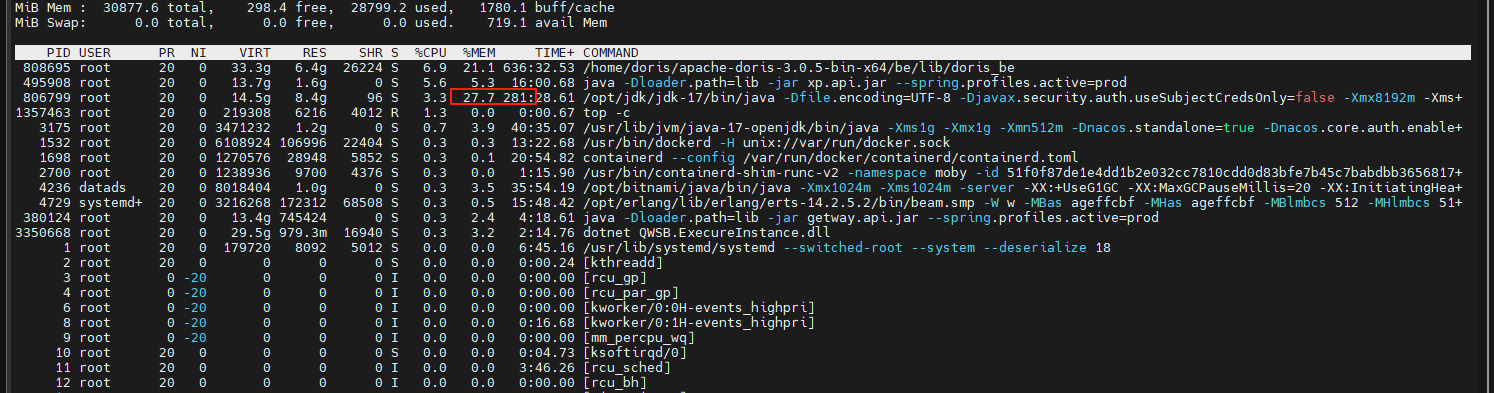This screenshot has height=393, width=1494.
Task: Select PID 1698 row
Action: coord(743,157)
